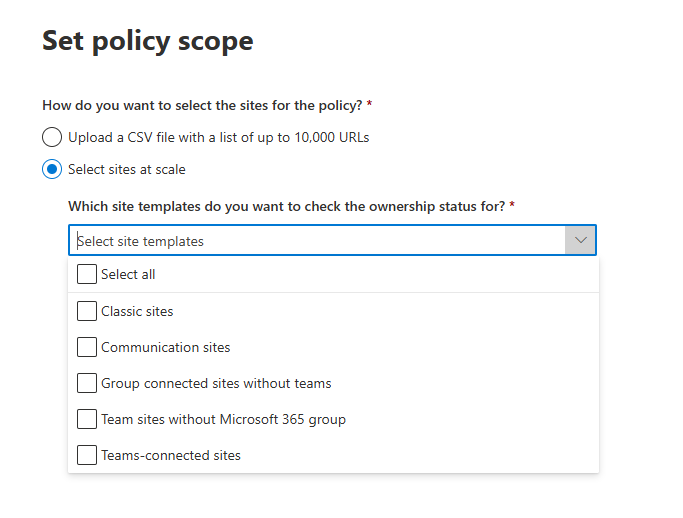Pick the "Classic sites" option text

[137, 311]
